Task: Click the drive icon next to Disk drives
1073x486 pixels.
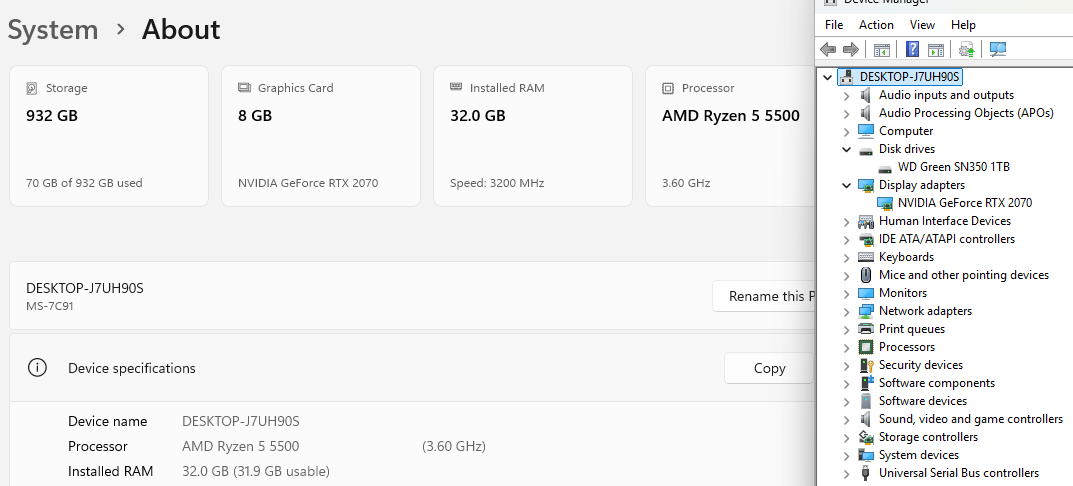Action: 866,149
